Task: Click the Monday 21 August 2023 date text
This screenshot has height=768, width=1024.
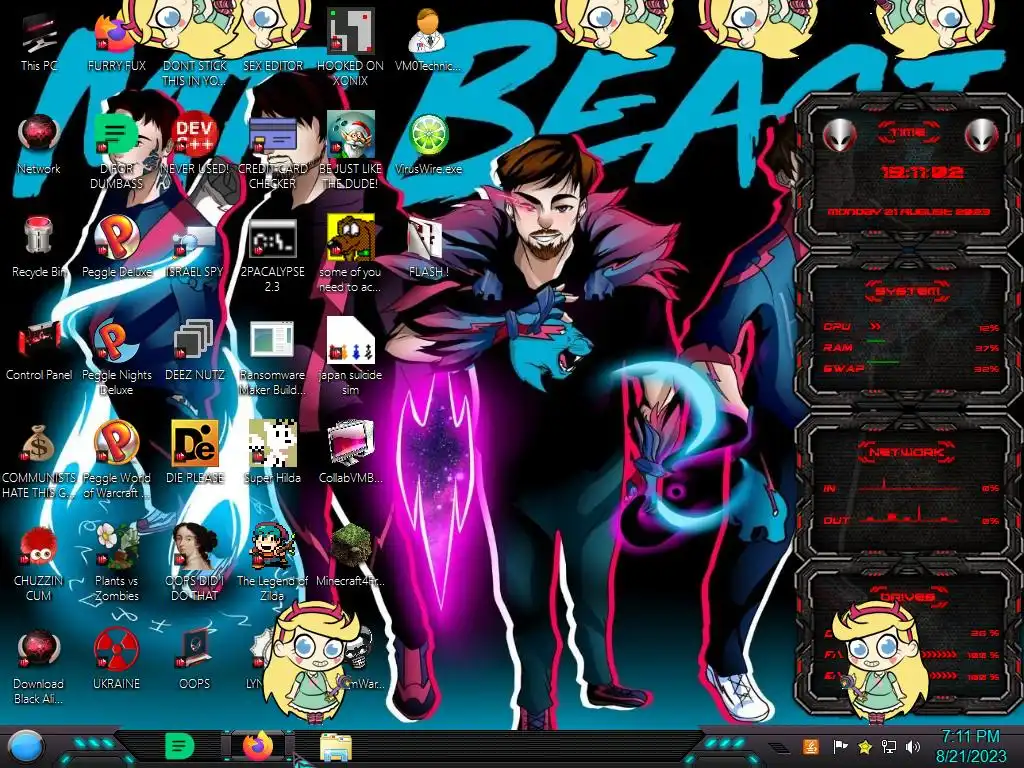Action: tap(908, 212)
